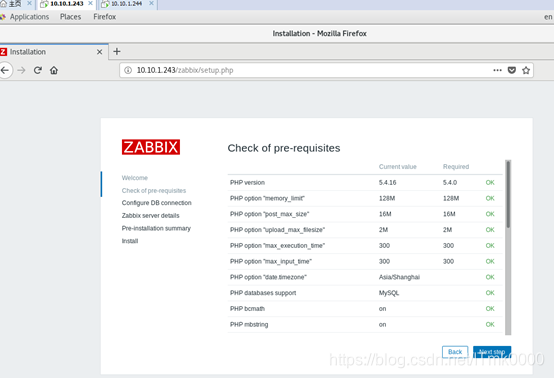554x378 pixels.
Task: Click the Install step in sidebar
Action: coord(130,241)
